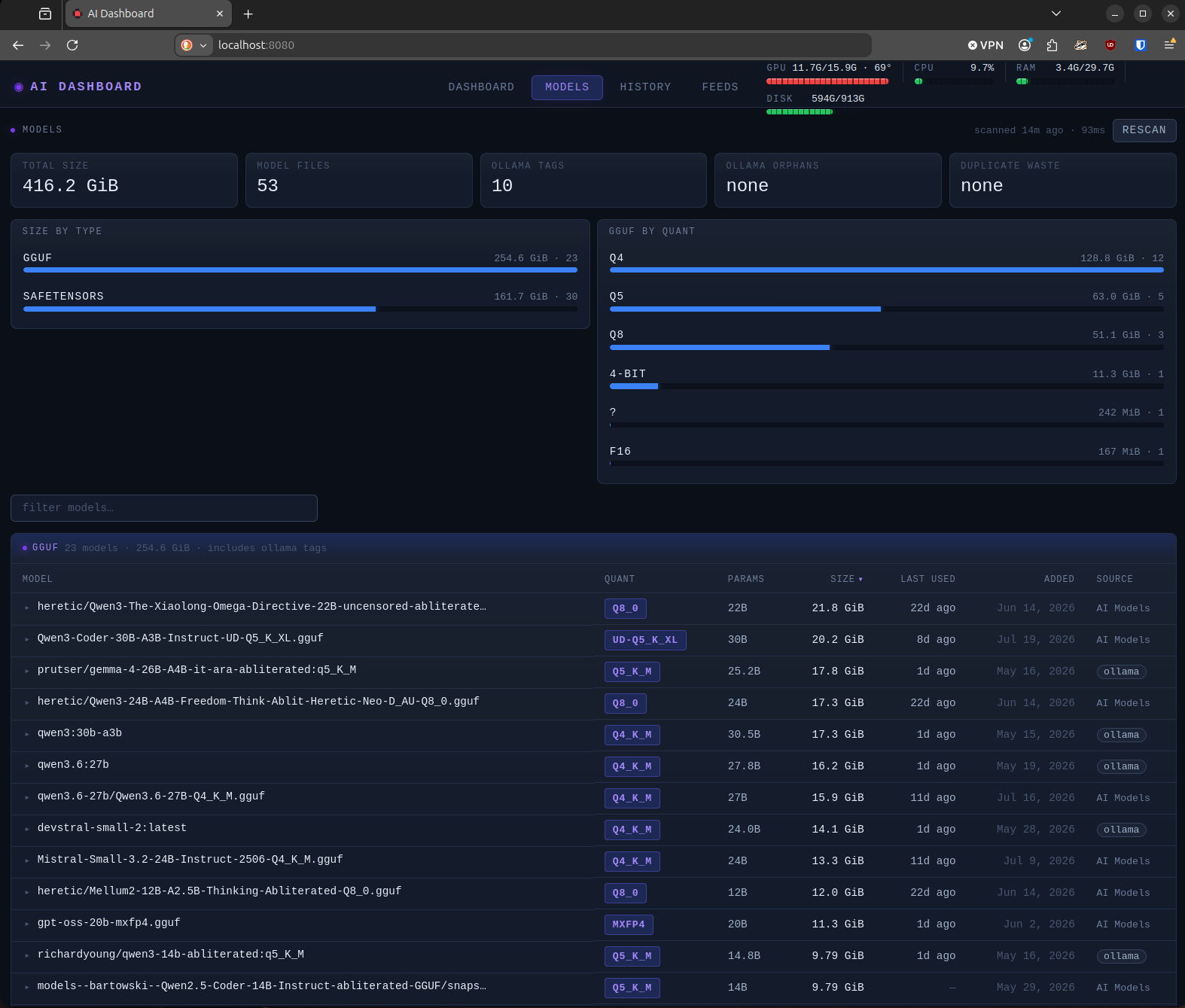1185x1008 pixels.
Task: Click the Ollama Tags 10 card
Action: (593, 180)
